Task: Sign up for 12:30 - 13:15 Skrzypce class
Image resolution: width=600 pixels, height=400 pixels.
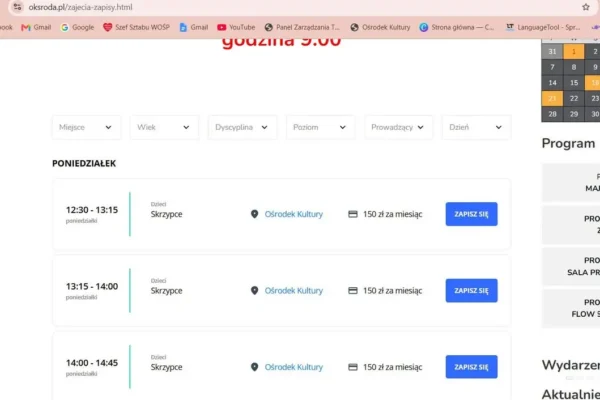Action: point(471,214)
